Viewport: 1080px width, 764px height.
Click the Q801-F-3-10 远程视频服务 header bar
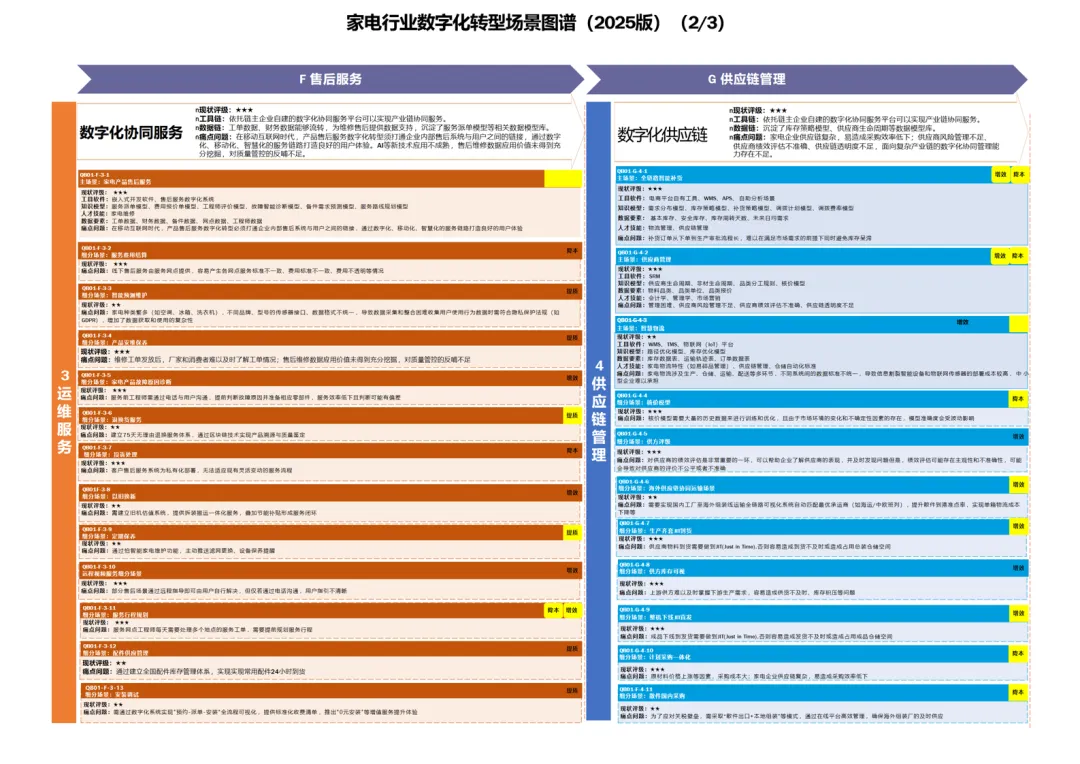[330, 570]
